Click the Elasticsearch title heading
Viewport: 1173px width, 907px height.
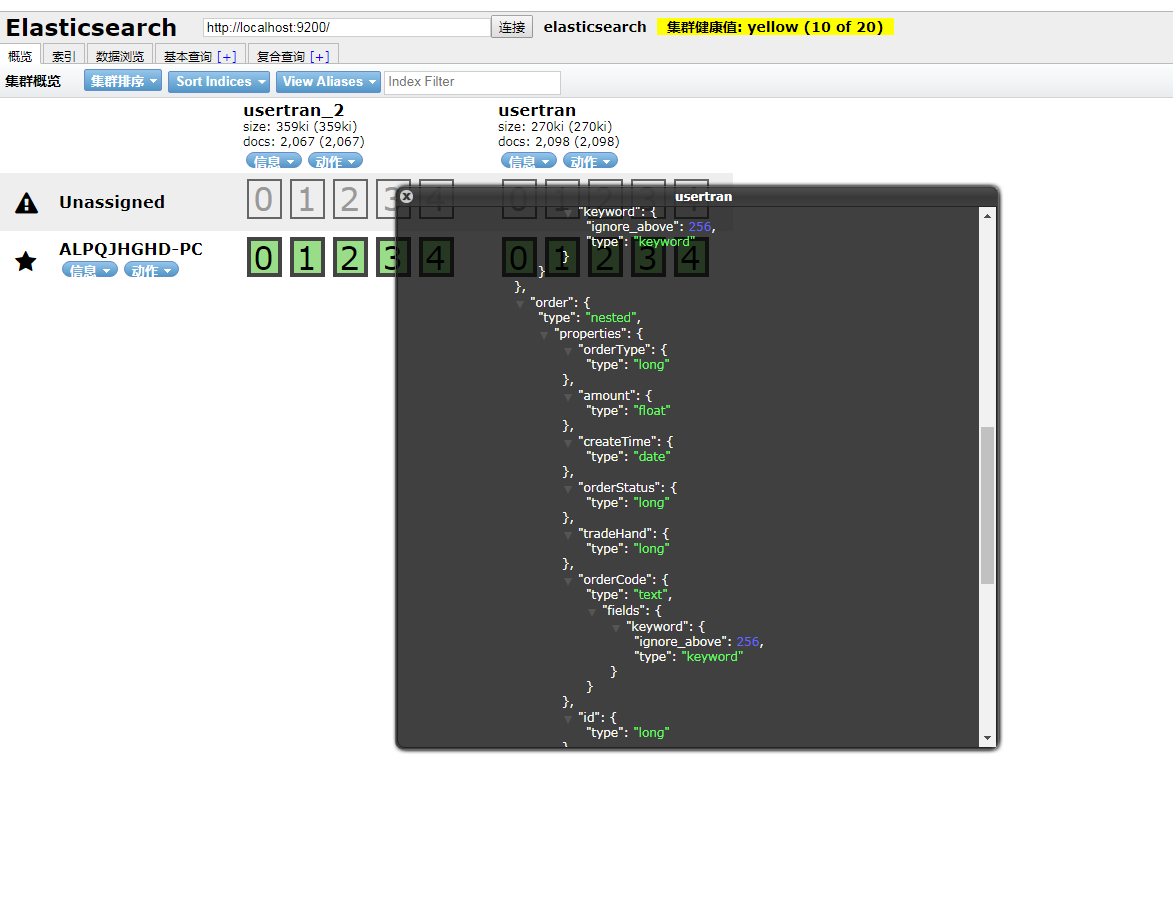tap(91, 27)
